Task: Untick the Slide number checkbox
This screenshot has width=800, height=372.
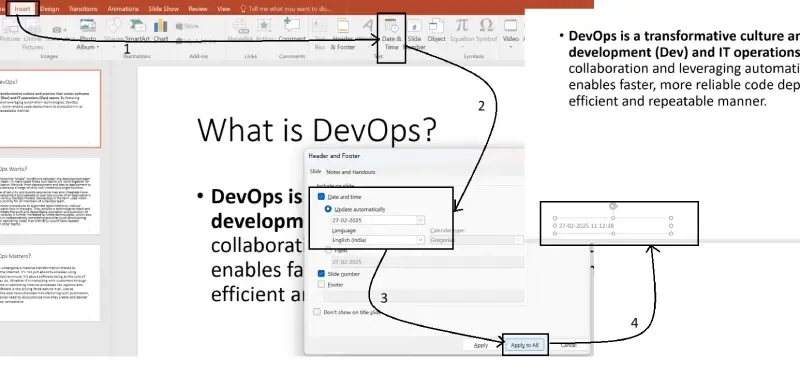Action: 321,274
